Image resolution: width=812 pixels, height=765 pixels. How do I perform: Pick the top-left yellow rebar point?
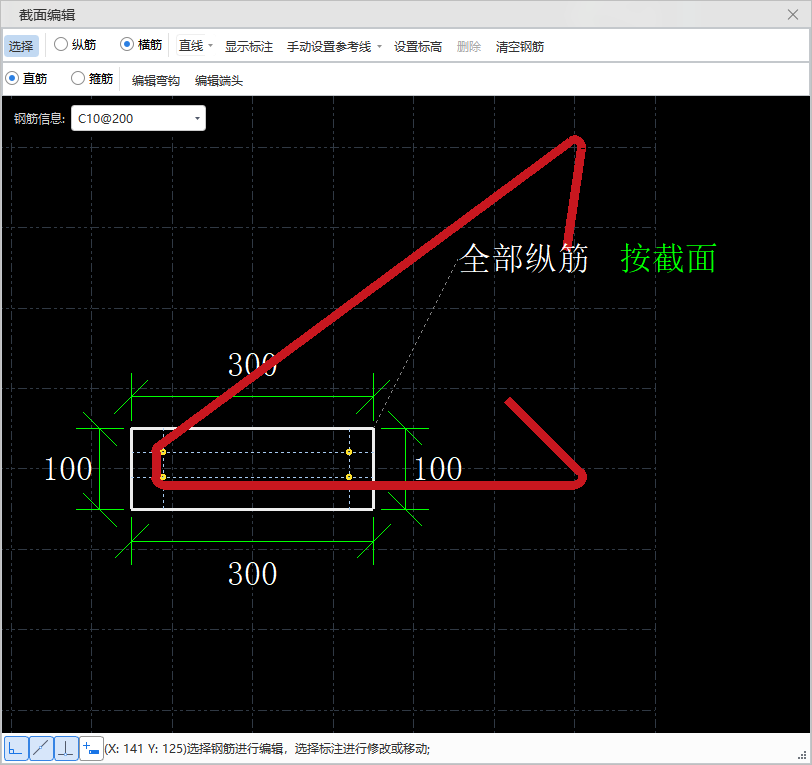click(163, 452)
